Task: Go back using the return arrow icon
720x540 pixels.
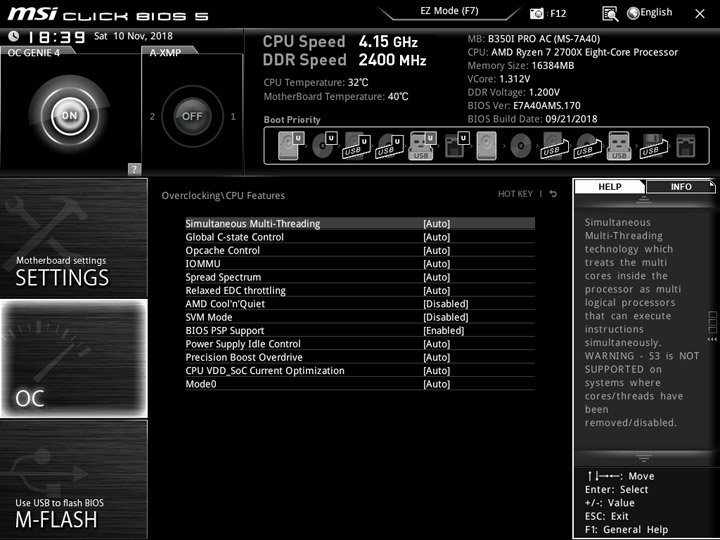Action: tap(553, 194)
